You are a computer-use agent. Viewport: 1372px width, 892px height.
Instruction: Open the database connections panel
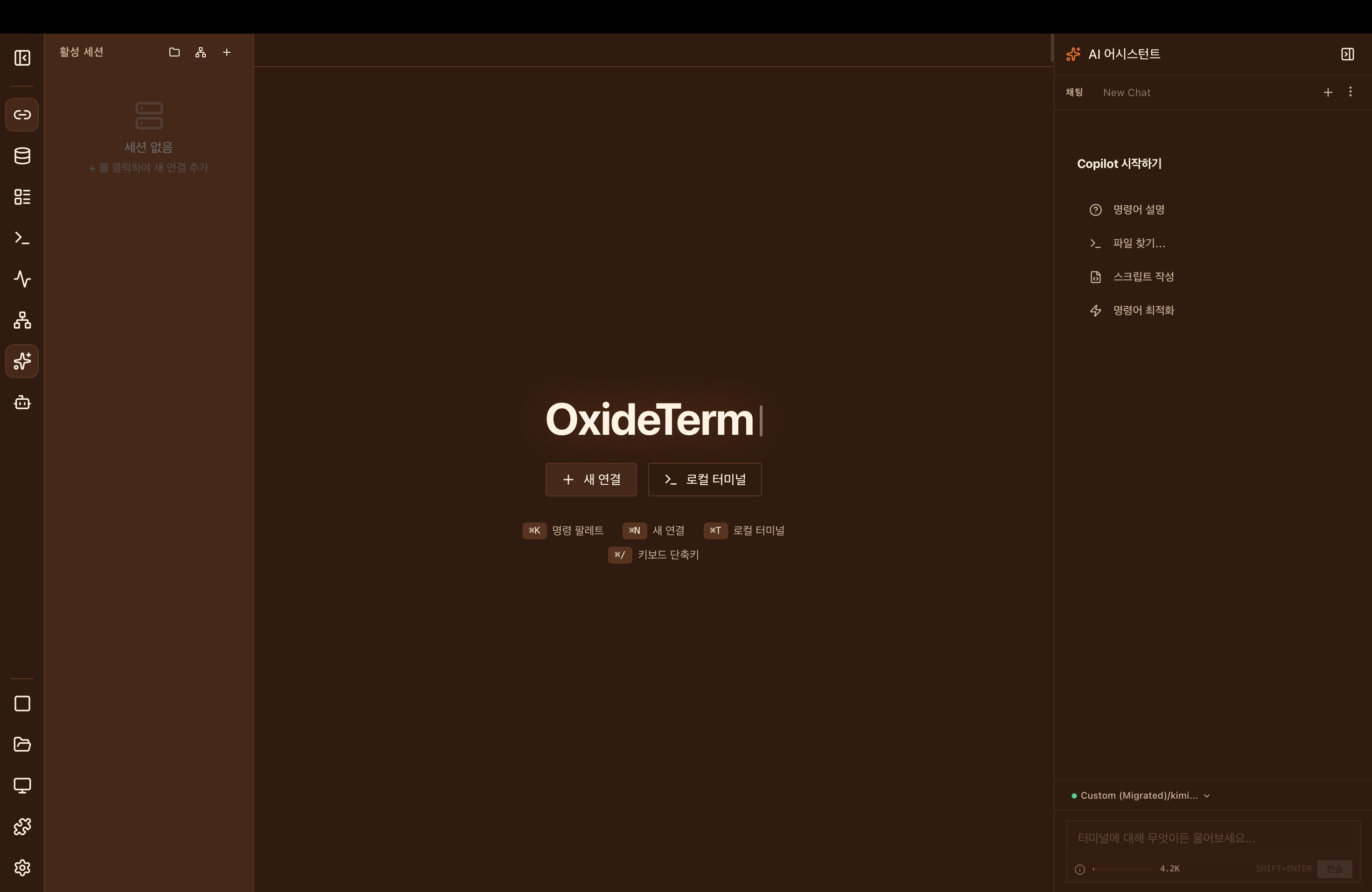click(22, 155)
